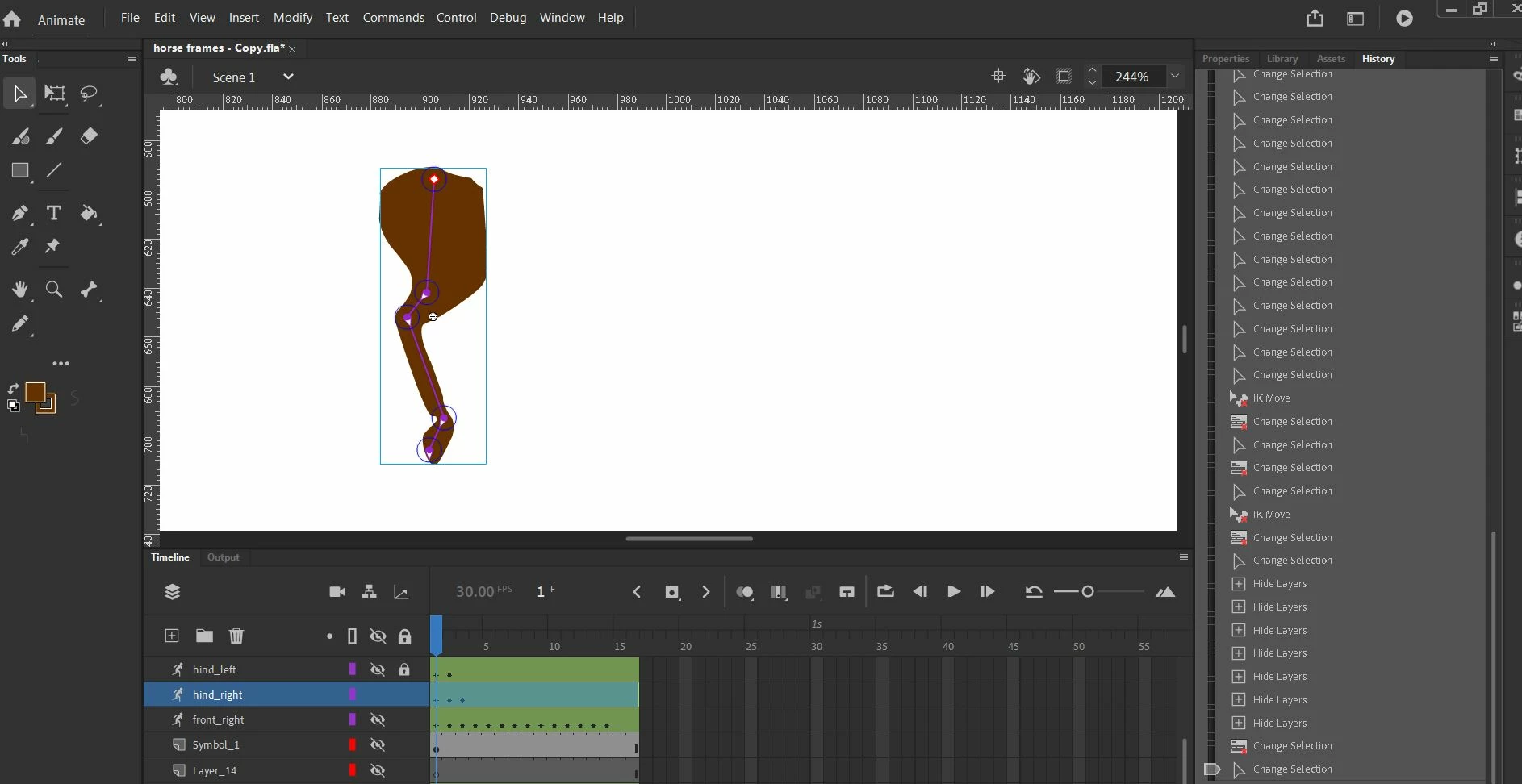Open the Scene 1 dropdown
Screen dimensions: 1522x784
point(288,77)
